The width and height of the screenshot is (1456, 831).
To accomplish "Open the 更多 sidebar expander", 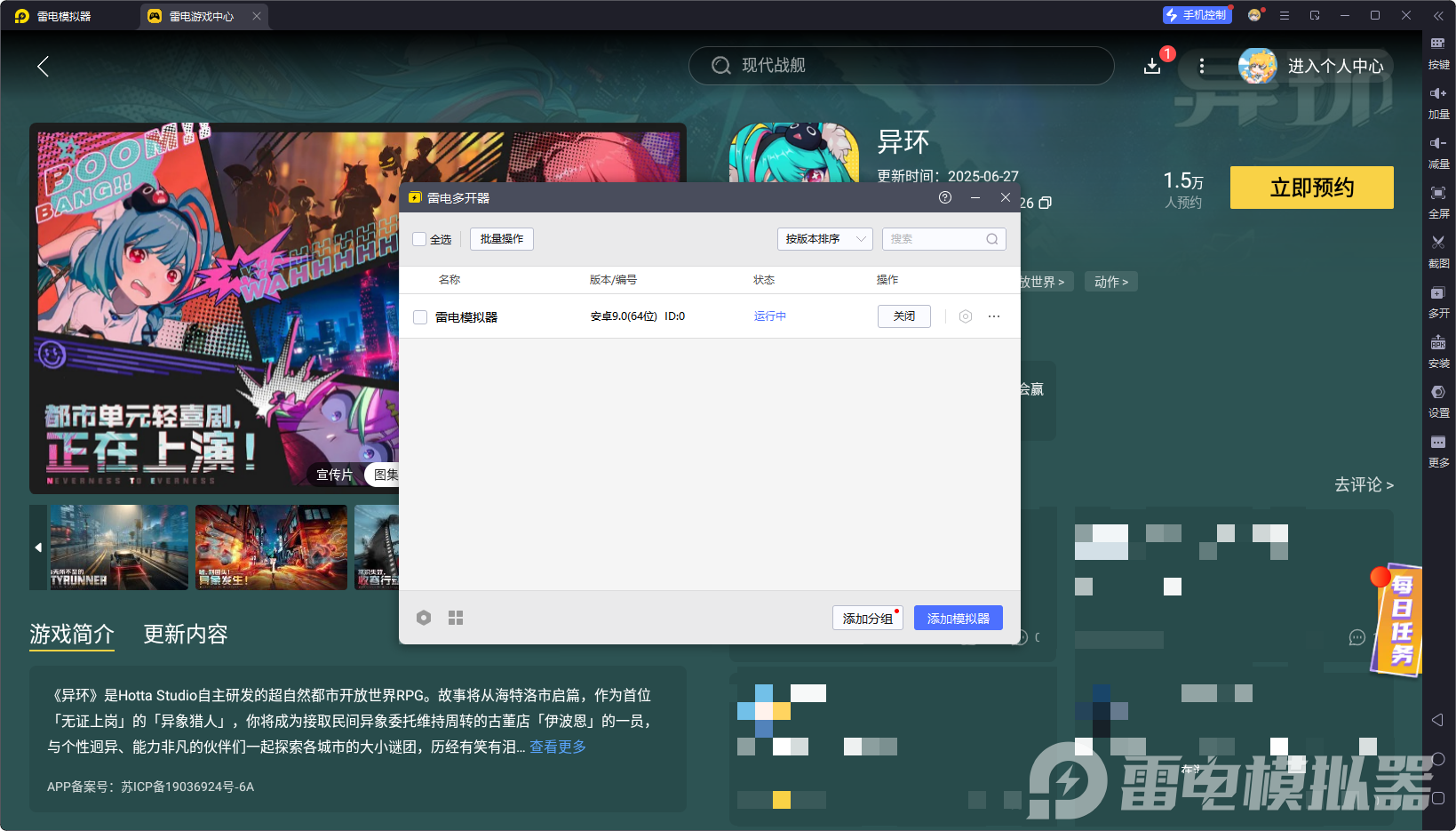I will point(1437,443).
